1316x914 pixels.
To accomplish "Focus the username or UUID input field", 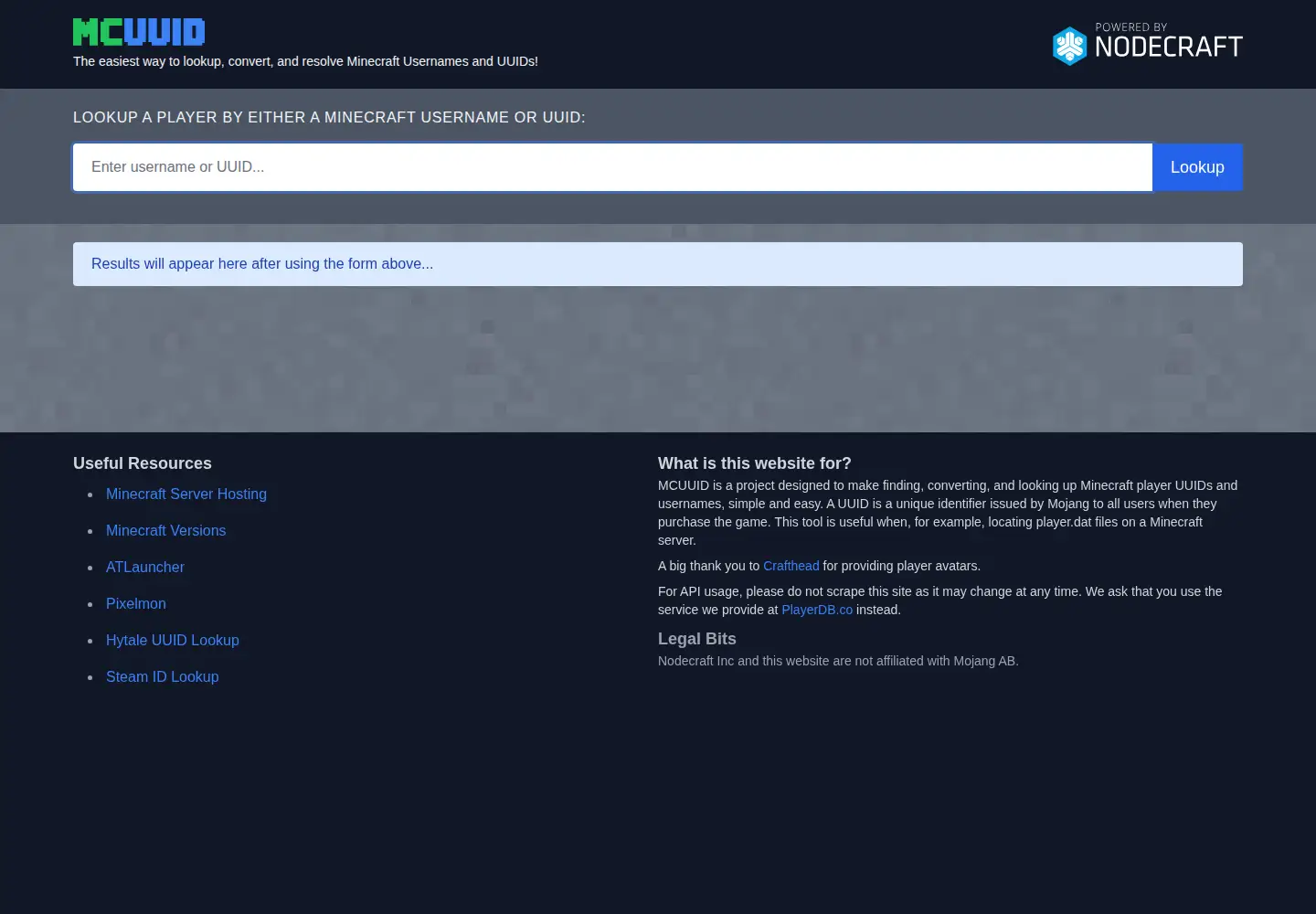I will tap(612, 167).
